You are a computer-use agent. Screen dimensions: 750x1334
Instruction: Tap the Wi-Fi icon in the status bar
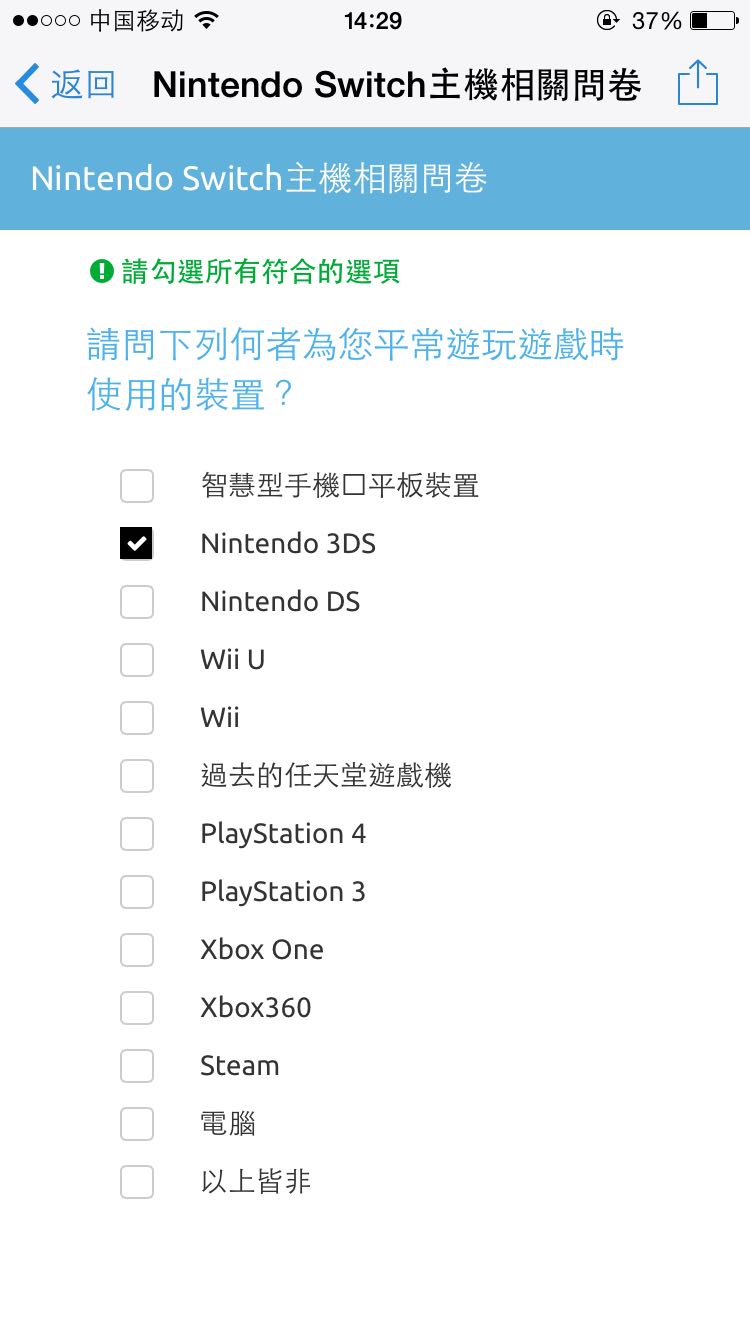point(207,20)
